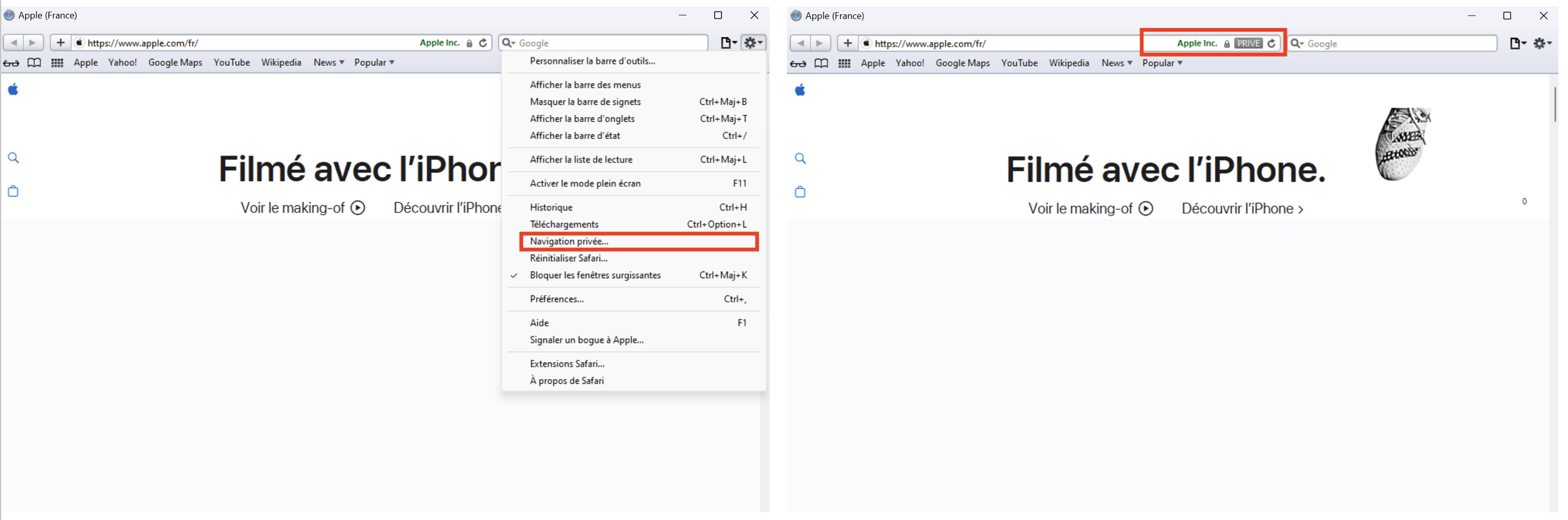Screen dimensions: 1568x520
Task: Open Téléchargements from the gear menu
Action: tap(634, 224)
